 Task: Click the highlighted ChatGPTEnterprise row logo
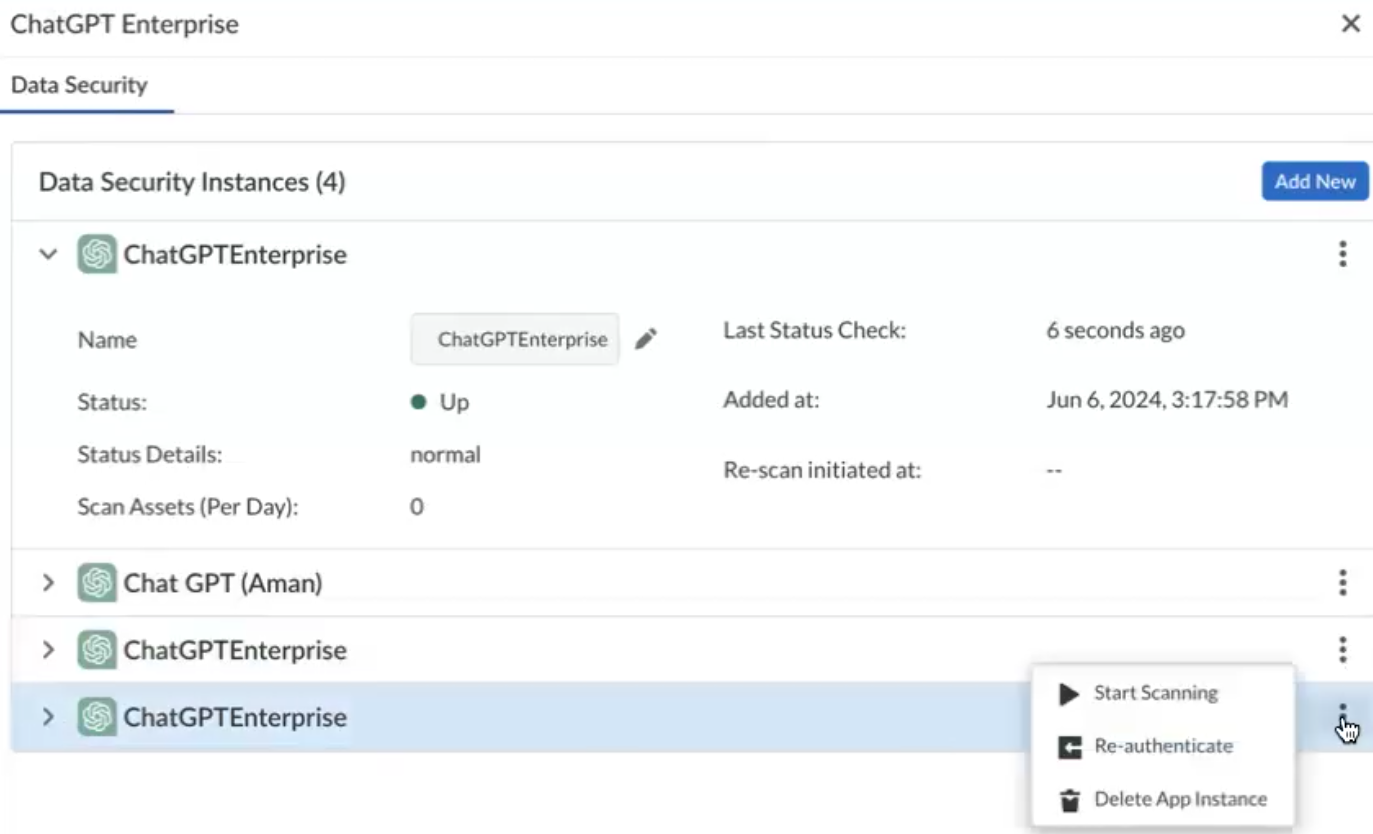point(96,717)
